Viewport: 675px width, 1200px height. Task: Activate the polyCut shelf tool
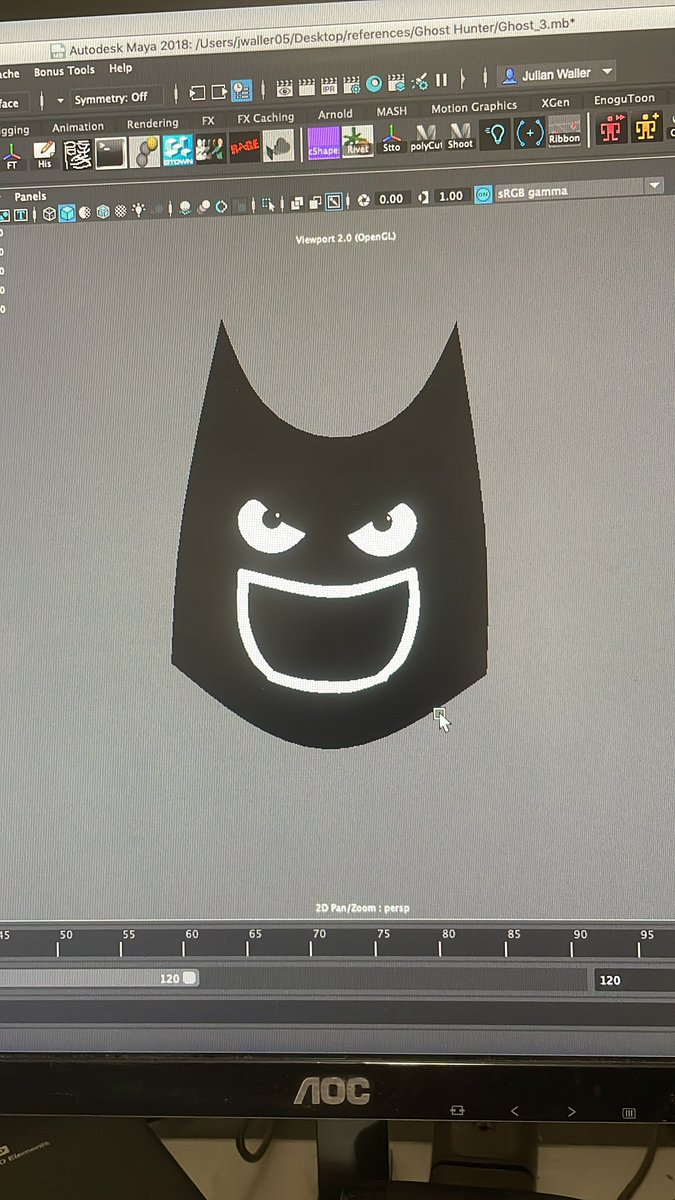pyautogui.click(x=426, y=137)
